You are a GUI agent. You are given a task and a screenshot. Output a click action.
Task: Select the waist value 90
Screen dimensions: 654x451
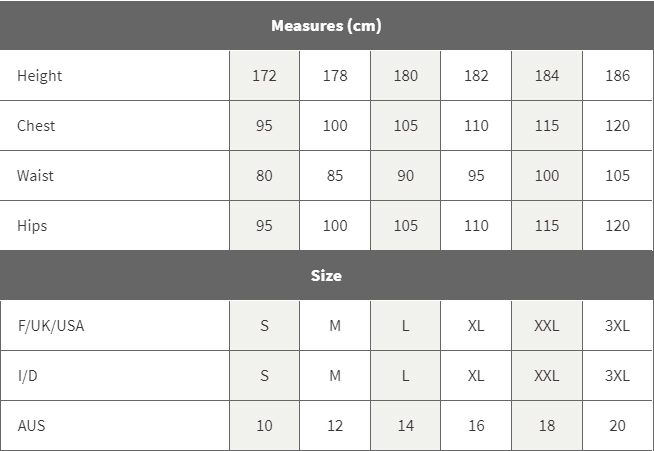coord(405,176)
